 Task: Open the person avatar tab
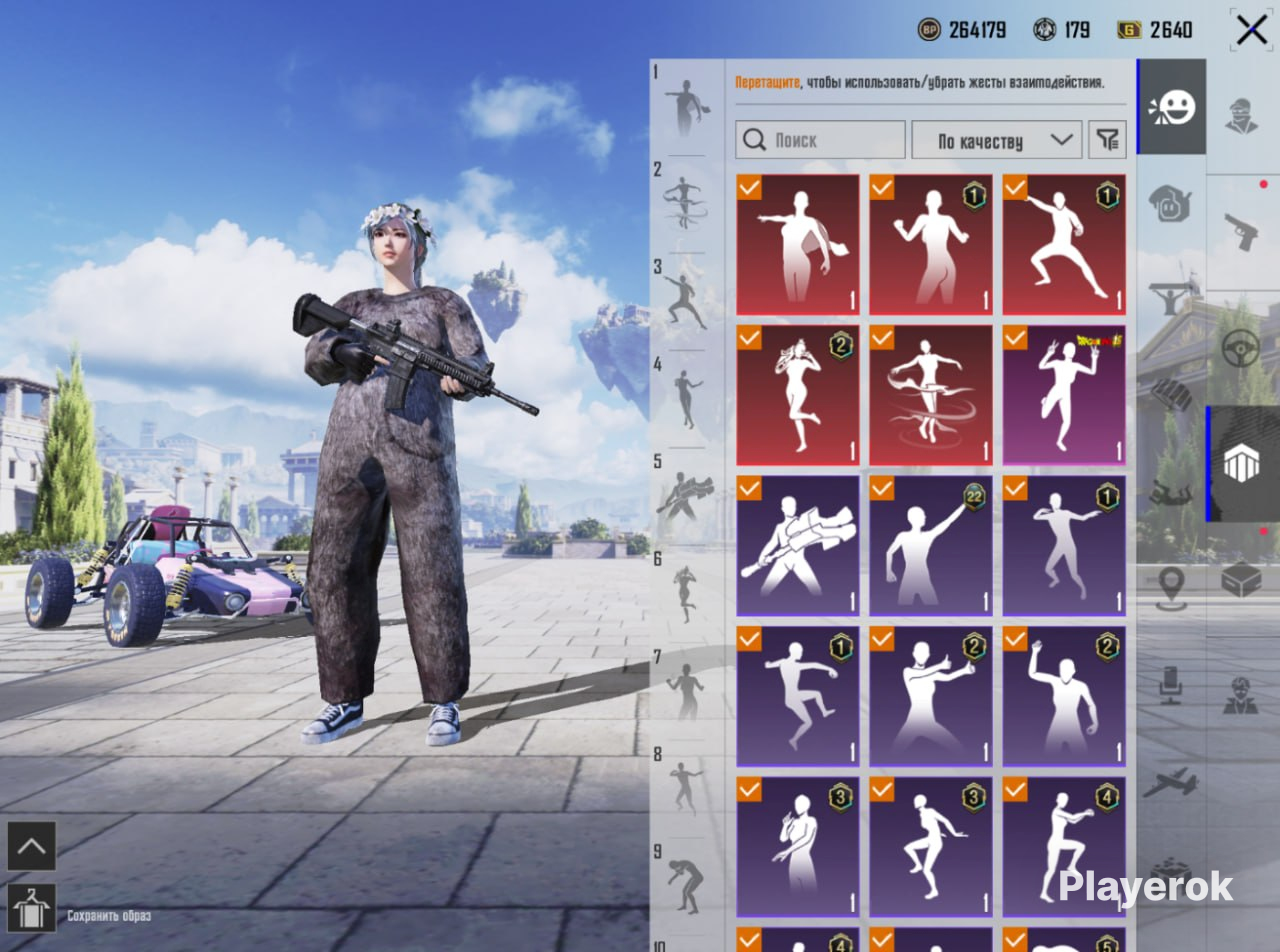(1242, 696)
